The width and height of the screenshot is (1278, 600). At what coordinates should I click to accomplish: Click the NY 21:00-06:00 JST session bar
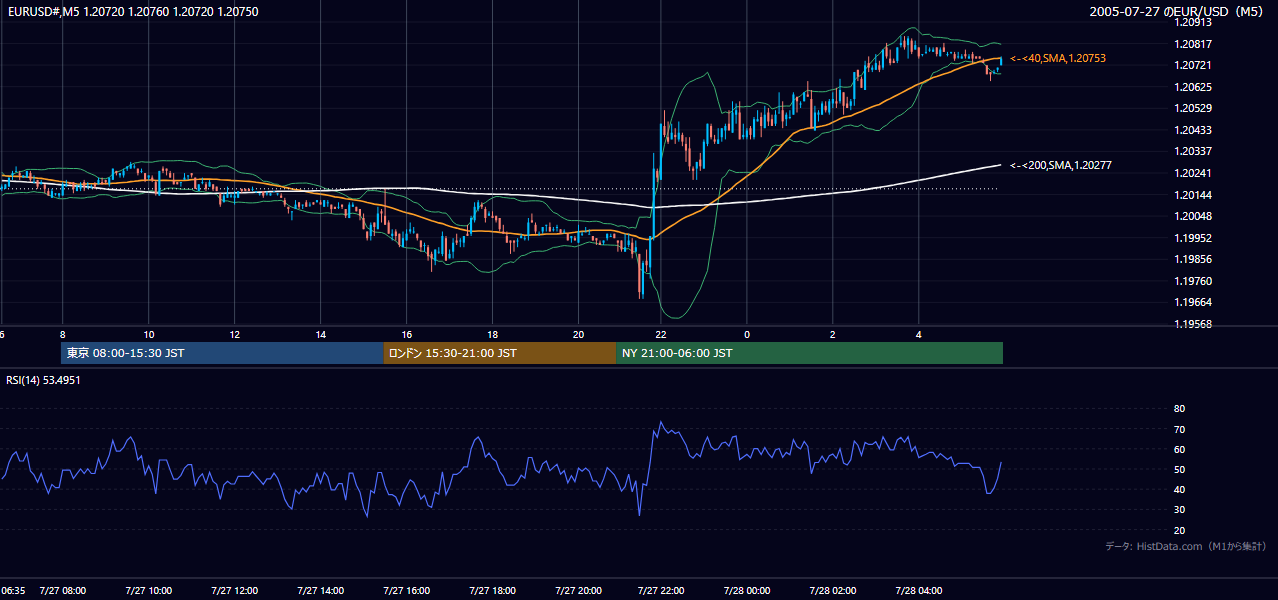pos(809,353)
